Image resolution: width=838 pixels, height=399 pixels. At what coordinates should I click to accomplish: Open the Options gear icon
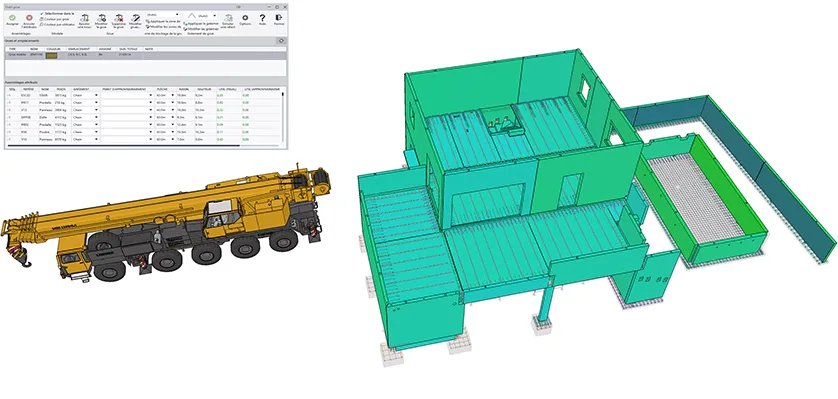coord(245,18)
